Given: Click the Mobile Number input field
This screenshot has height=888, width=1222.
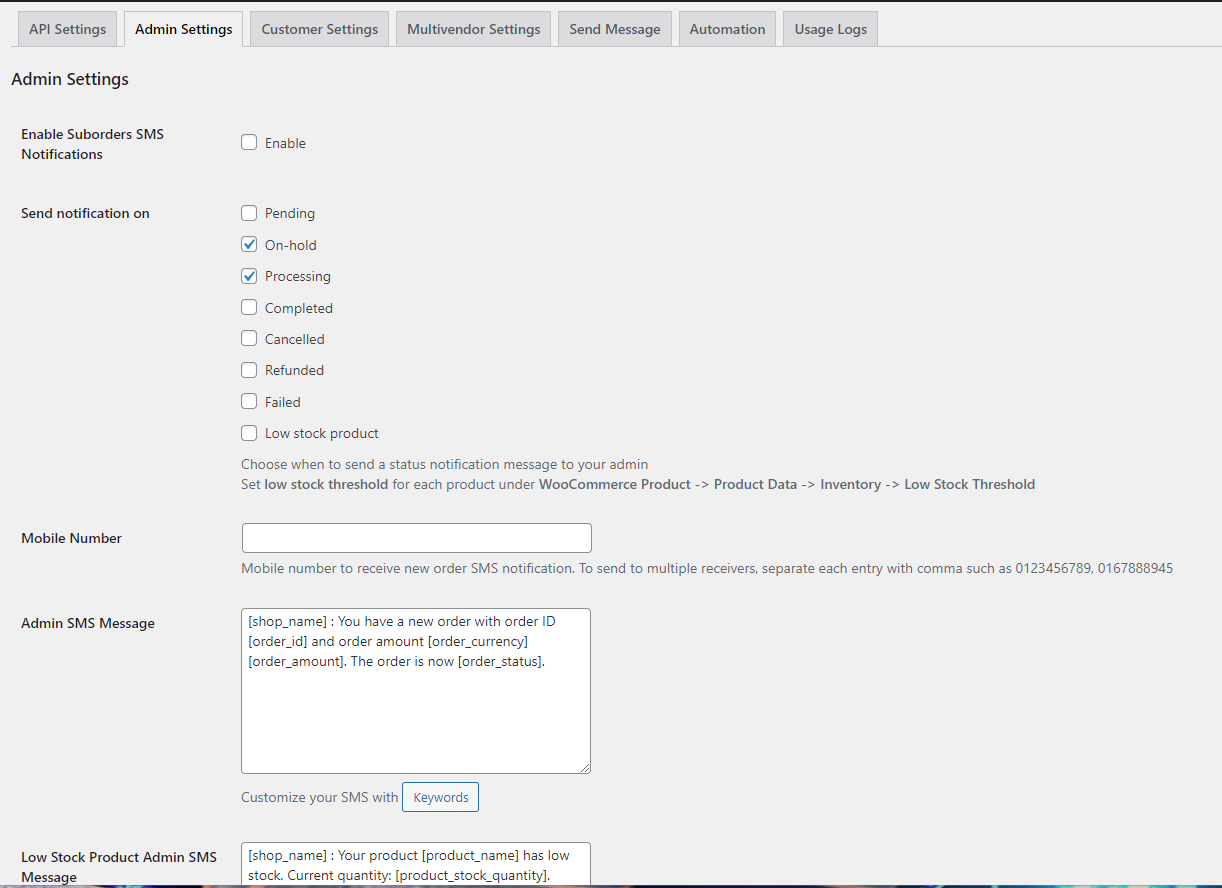Looking at the screenshot, I should tap(416, 538).
